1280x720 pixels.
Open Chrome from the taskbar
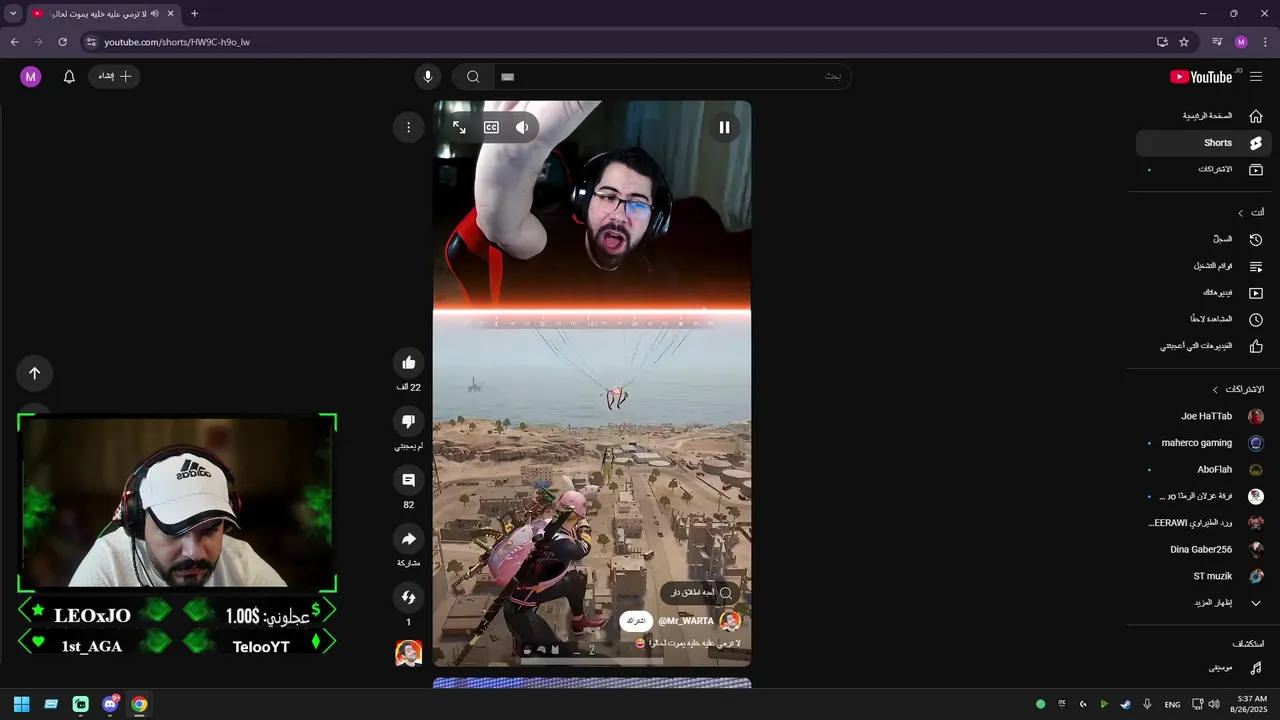pyautogui.click(x=139, y=704)
